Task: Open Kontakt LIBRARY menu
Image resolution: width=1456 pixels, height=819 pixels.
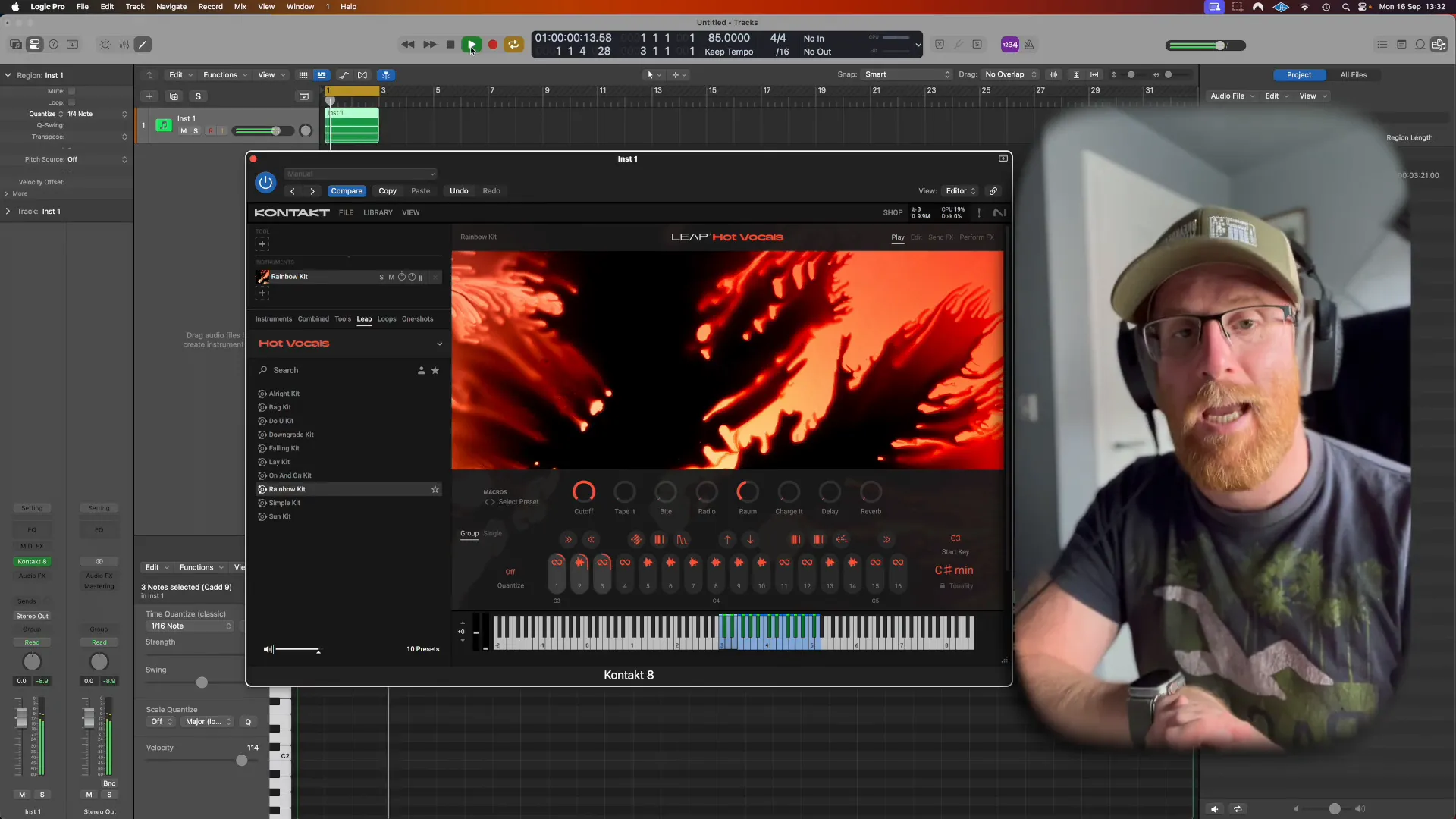Action: pos(378,213)
